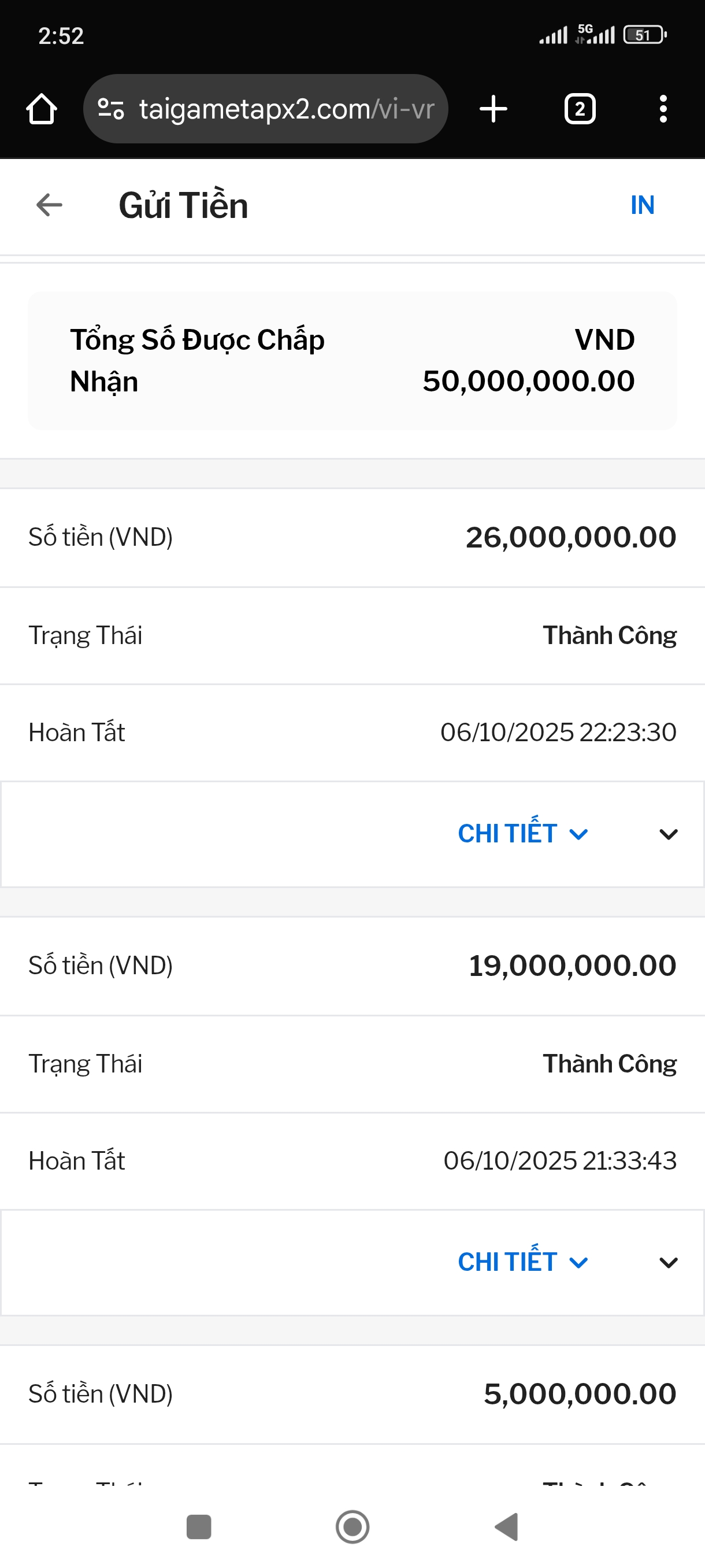Open the browser three-dot menu
This screenshot has width=705, height=1568.
point(663,110)
